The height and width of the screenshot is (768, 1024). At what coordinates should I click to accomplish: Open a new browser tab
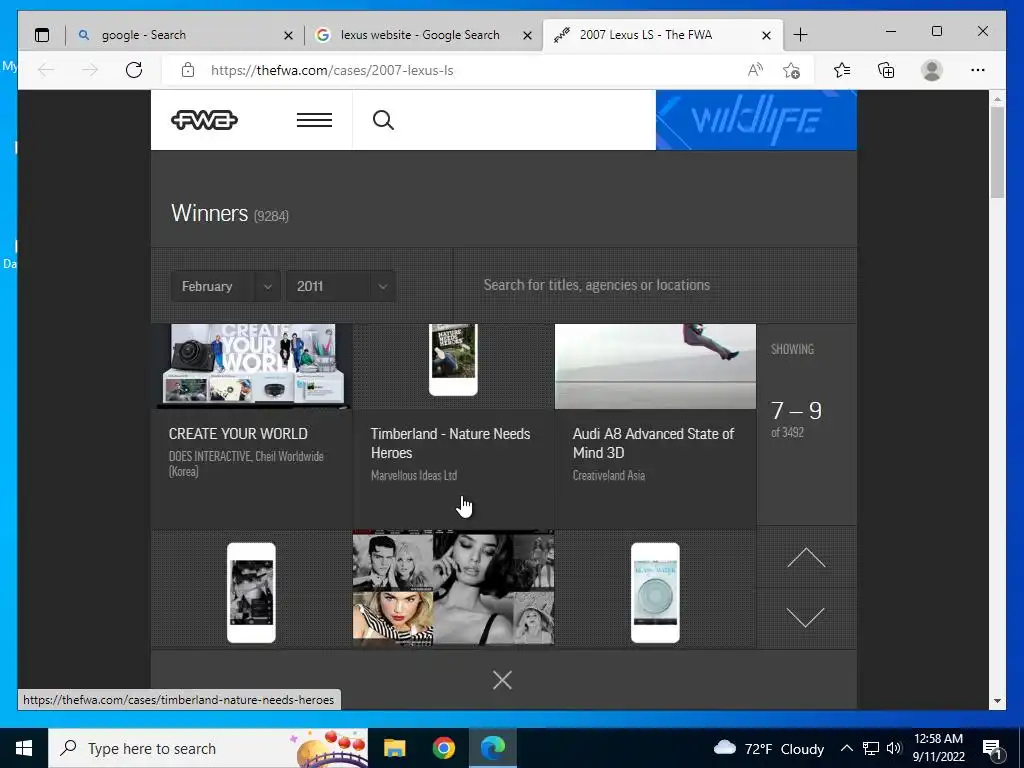tap(800, 35)
